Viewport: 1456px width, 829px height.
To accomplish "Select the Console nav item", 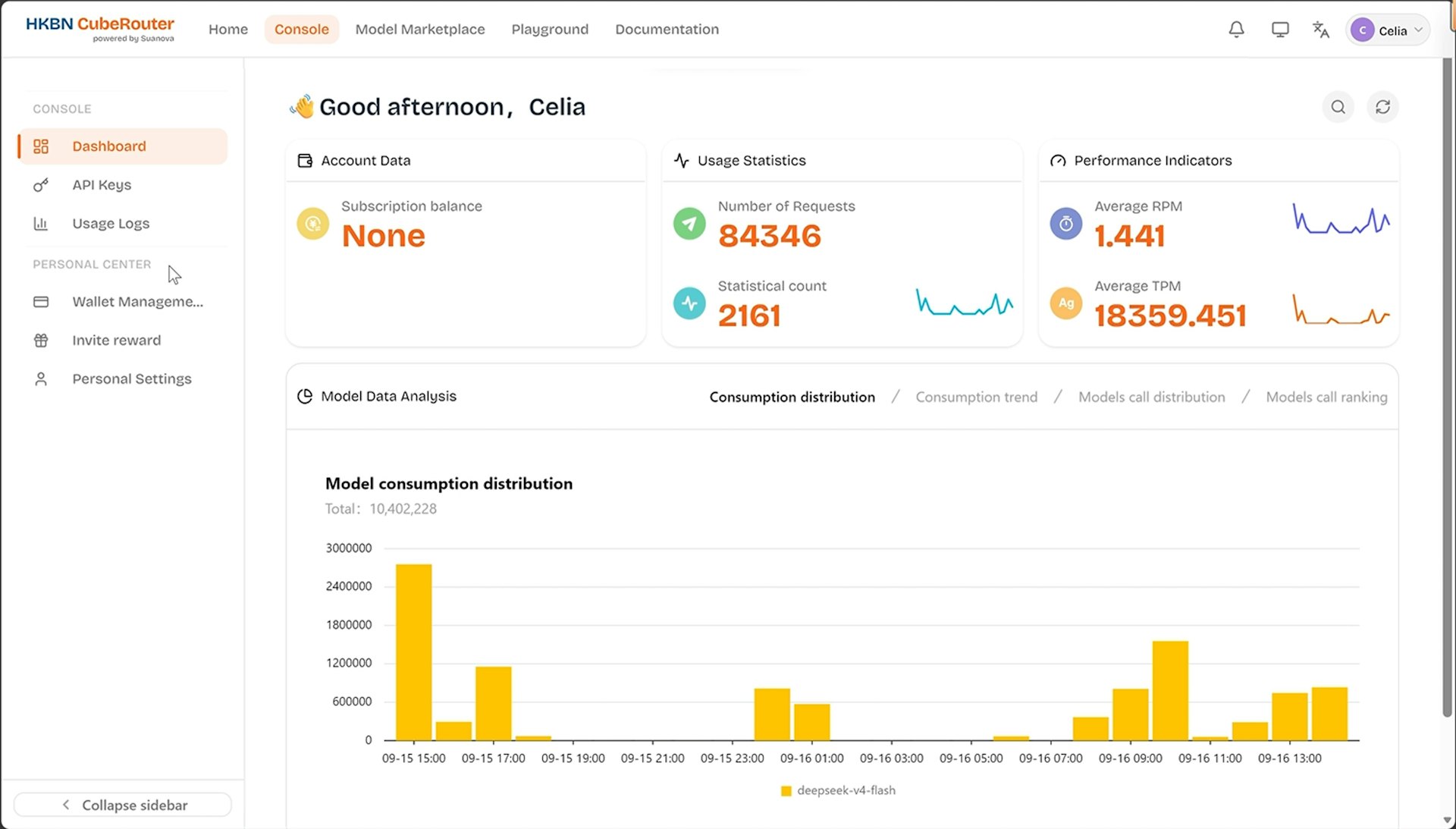I will pos(302,30).
